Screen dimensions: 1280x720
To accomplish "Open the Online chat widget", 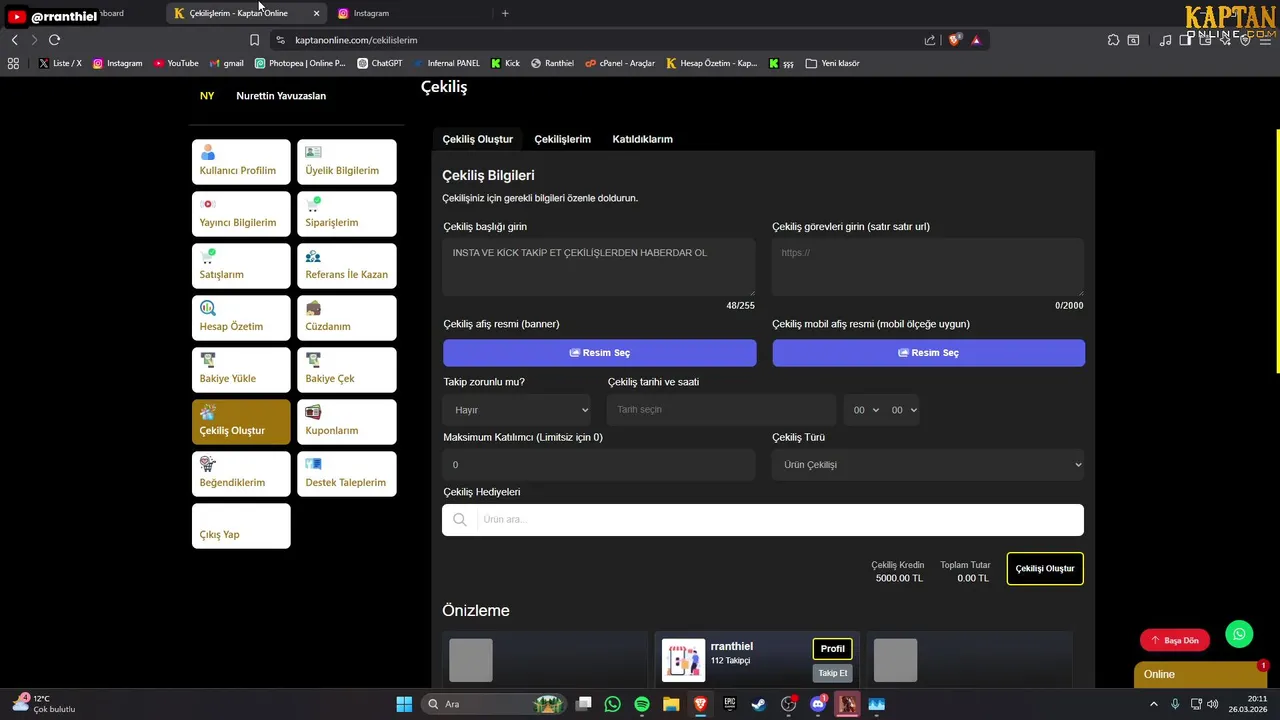I will (x=1200, y=674).
